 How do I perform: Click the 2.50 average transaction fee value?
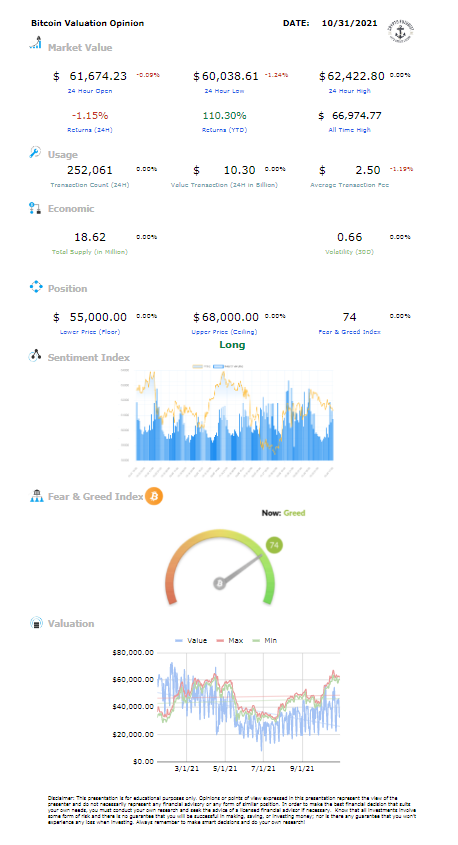pos(368,170)
